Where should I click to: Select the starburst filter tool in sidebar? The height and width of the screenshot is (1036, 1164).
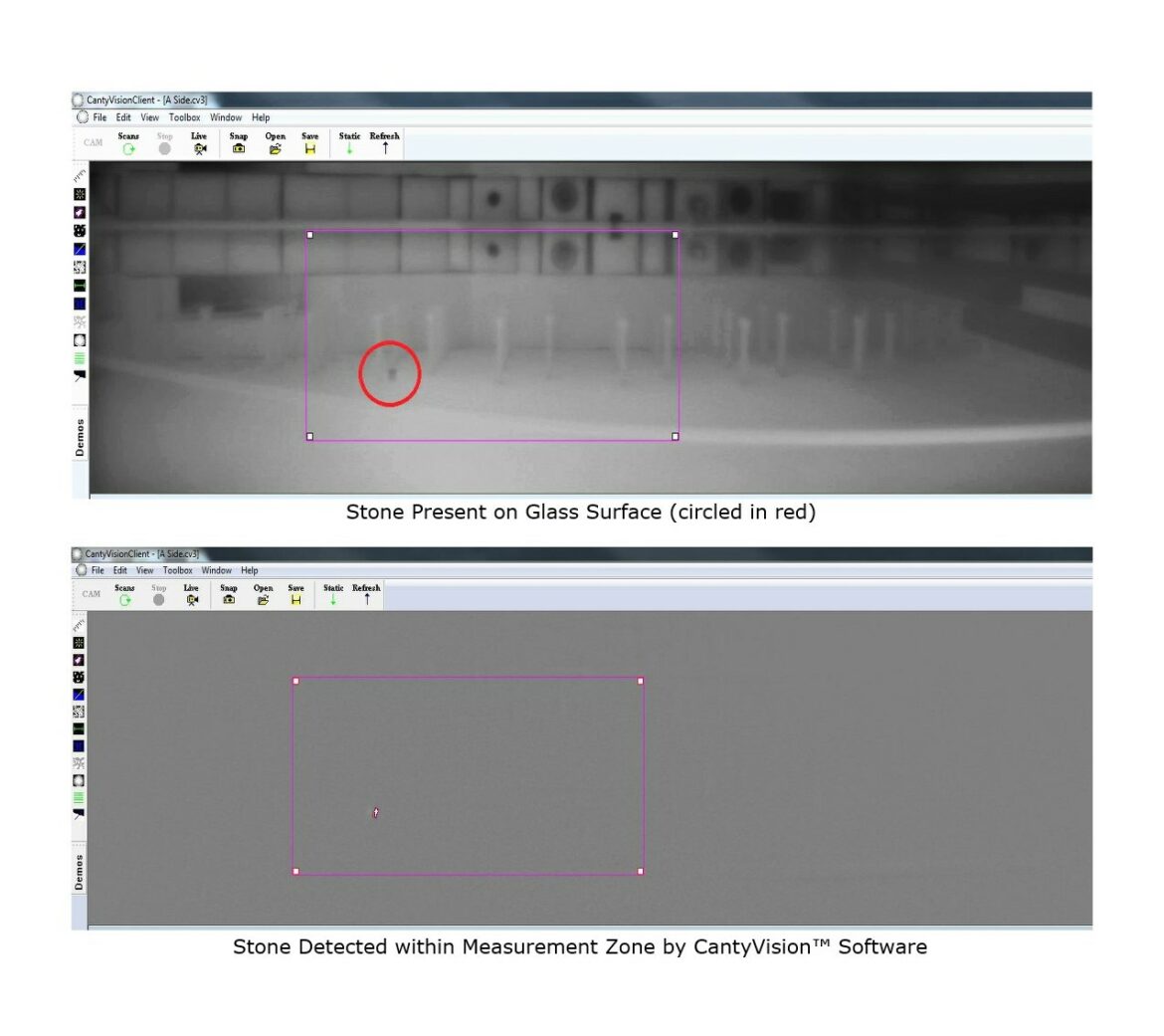coord(80,196)
